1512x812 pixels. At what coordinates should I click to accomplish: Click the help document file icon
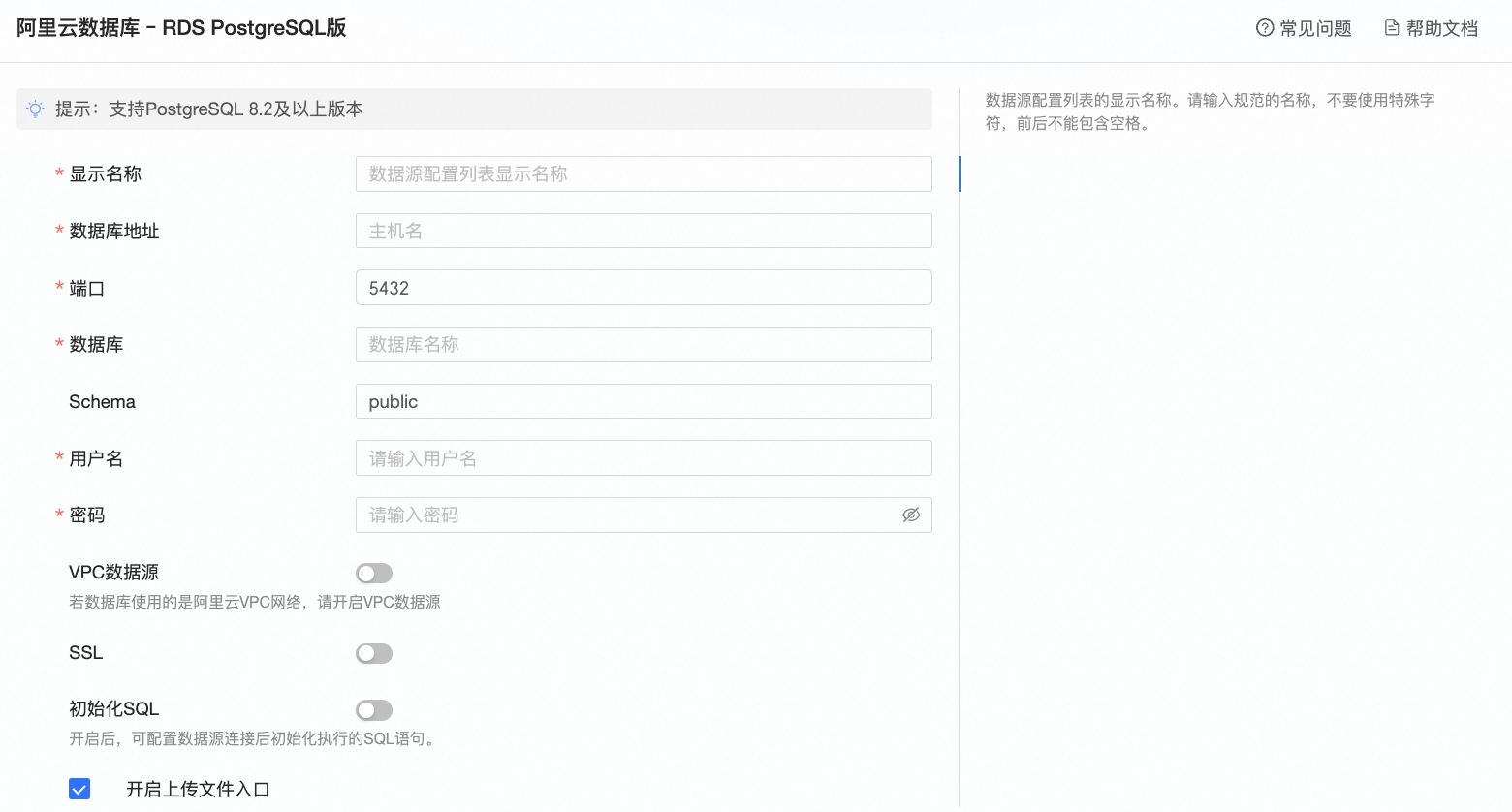pos(1392,28)
